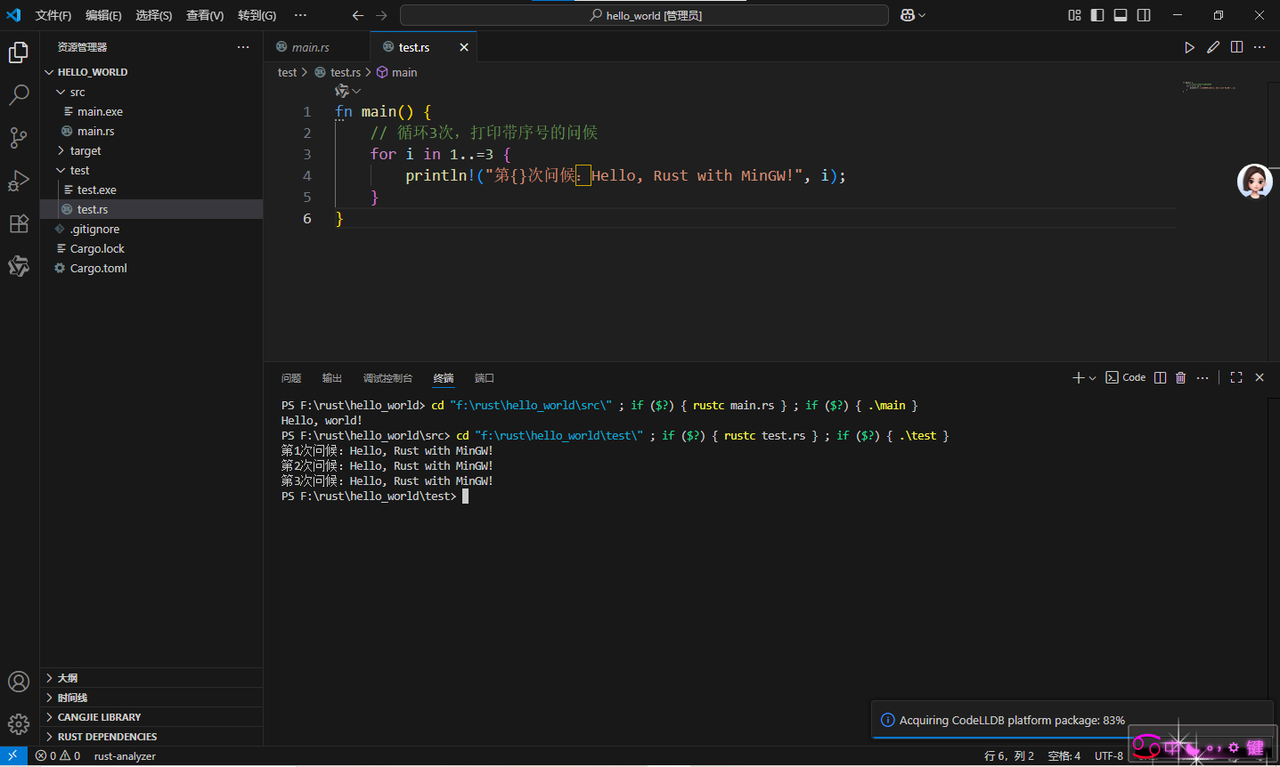Expand the 时间线 timeline section
The image size is (1280, 767).
[151, 698]
